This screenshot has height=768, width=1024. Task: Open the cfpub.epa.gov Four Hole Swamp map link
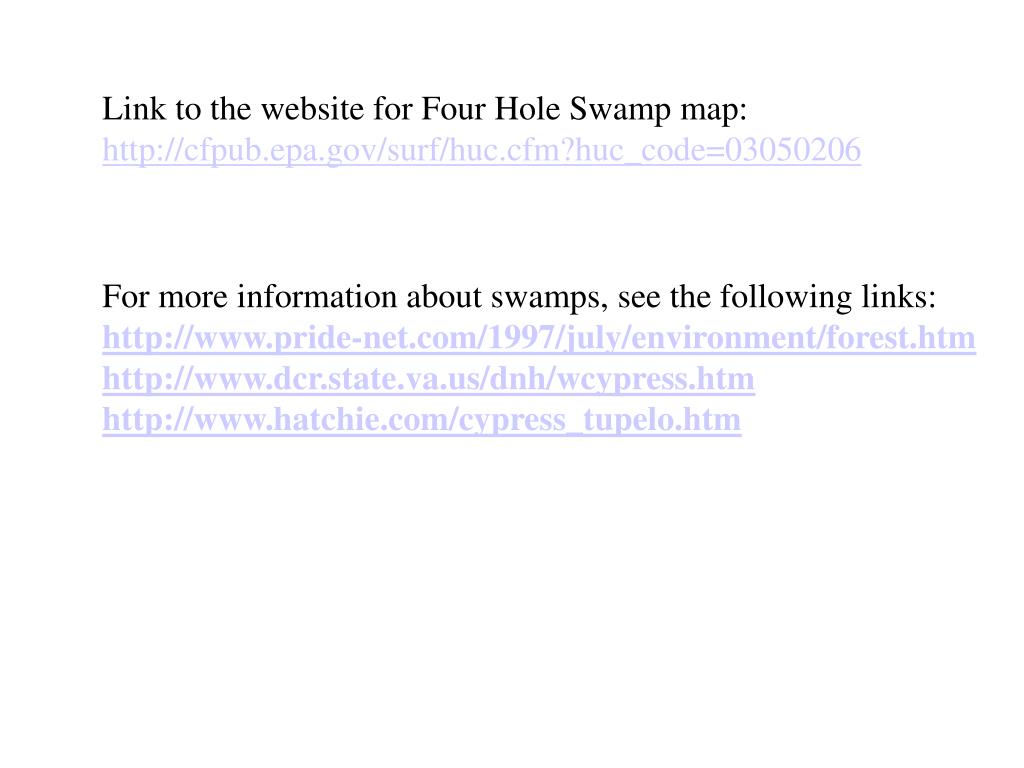pyautogui.click(x=482, y=150)
